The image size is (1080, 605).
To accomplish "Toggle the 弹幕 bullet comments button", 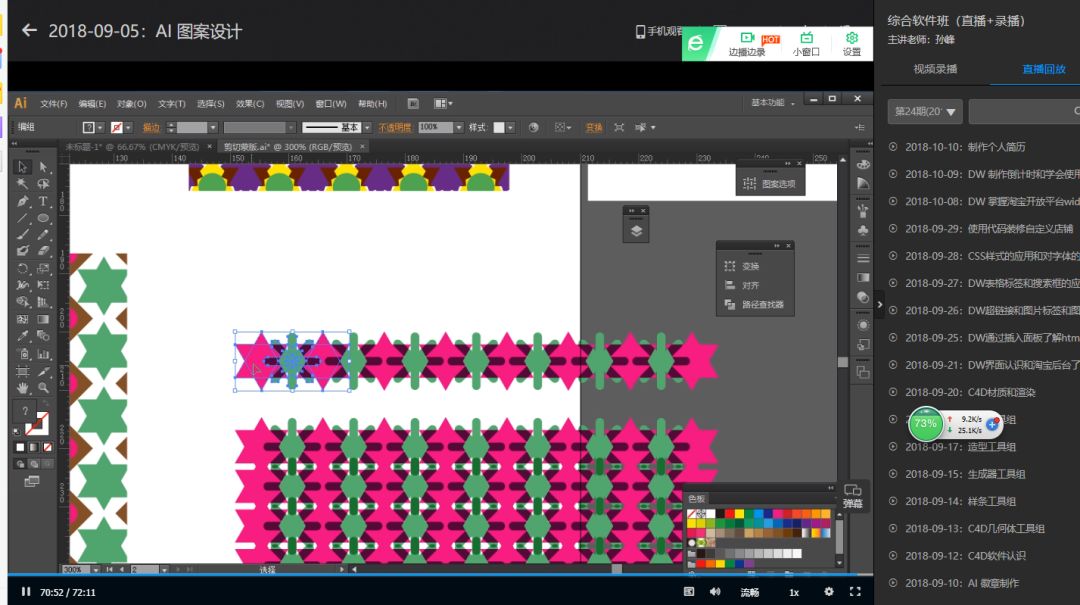I will click(852, 495).
